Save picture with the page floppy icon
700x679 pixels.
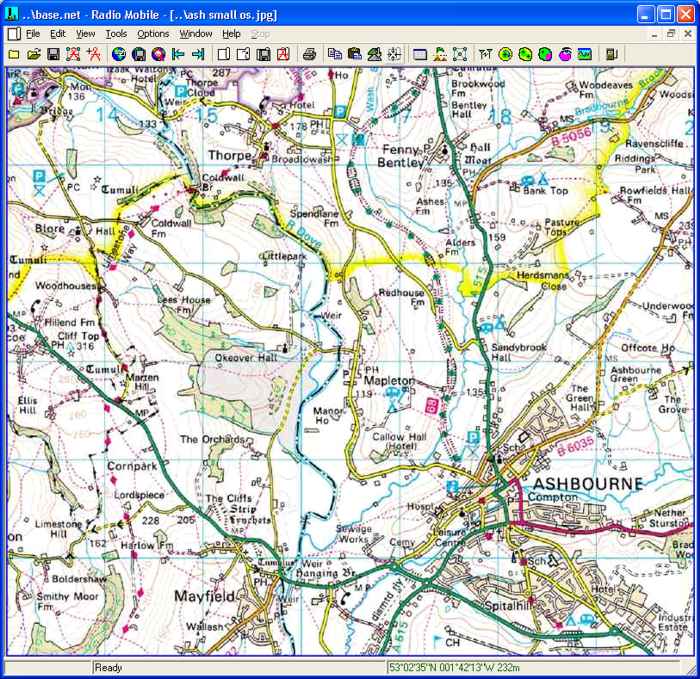click(263, 54)
